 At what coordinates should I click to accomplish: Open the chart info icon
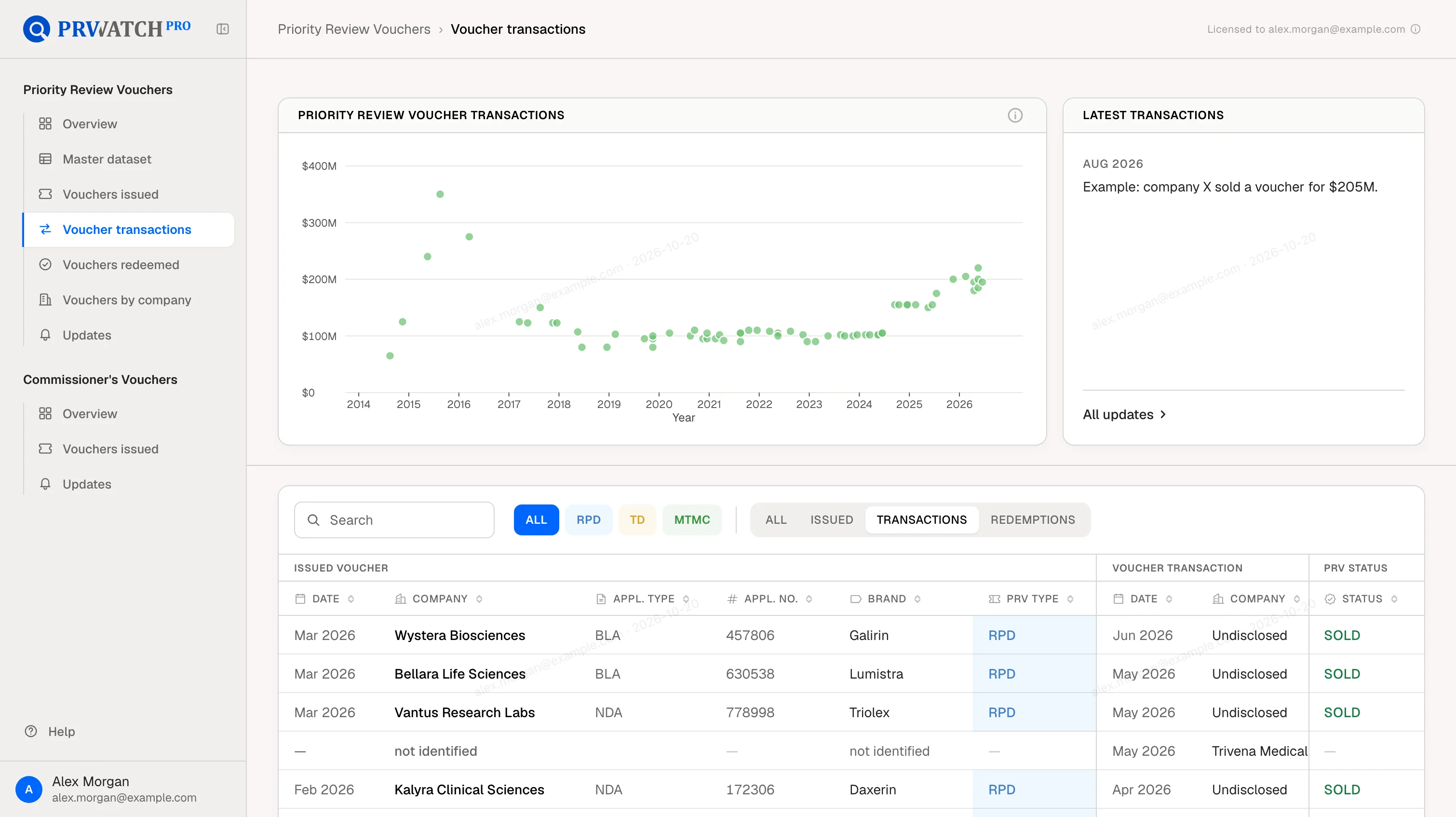[1015, 115]
